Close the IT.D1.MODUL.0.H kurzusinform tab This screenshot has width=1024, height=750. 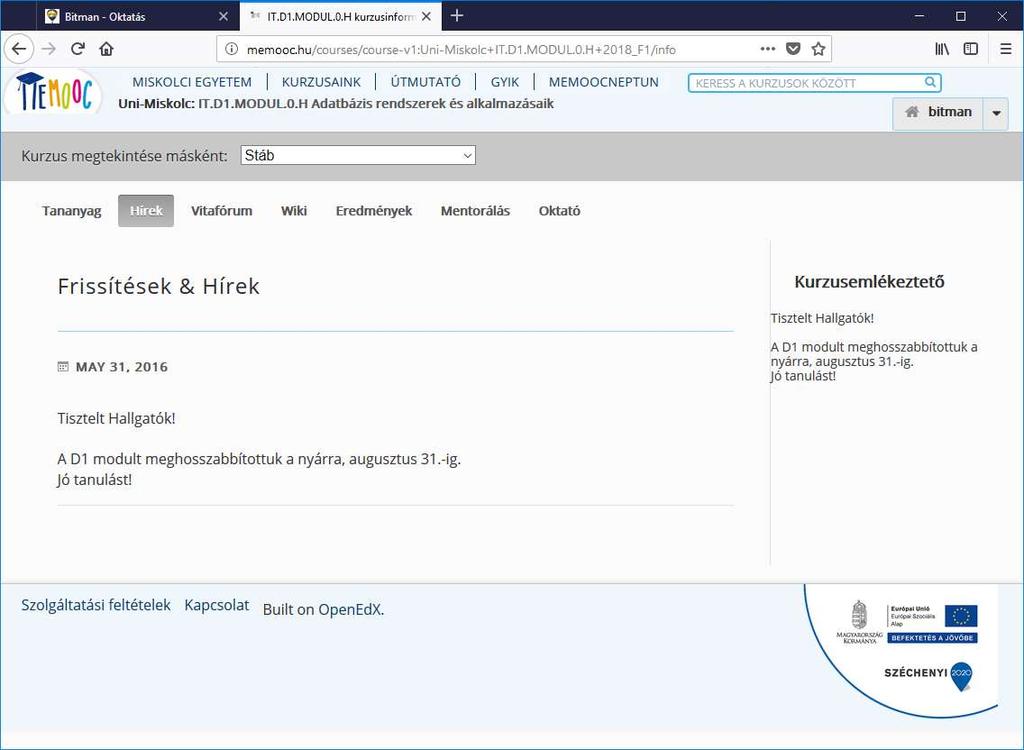(x=426, y=16)
